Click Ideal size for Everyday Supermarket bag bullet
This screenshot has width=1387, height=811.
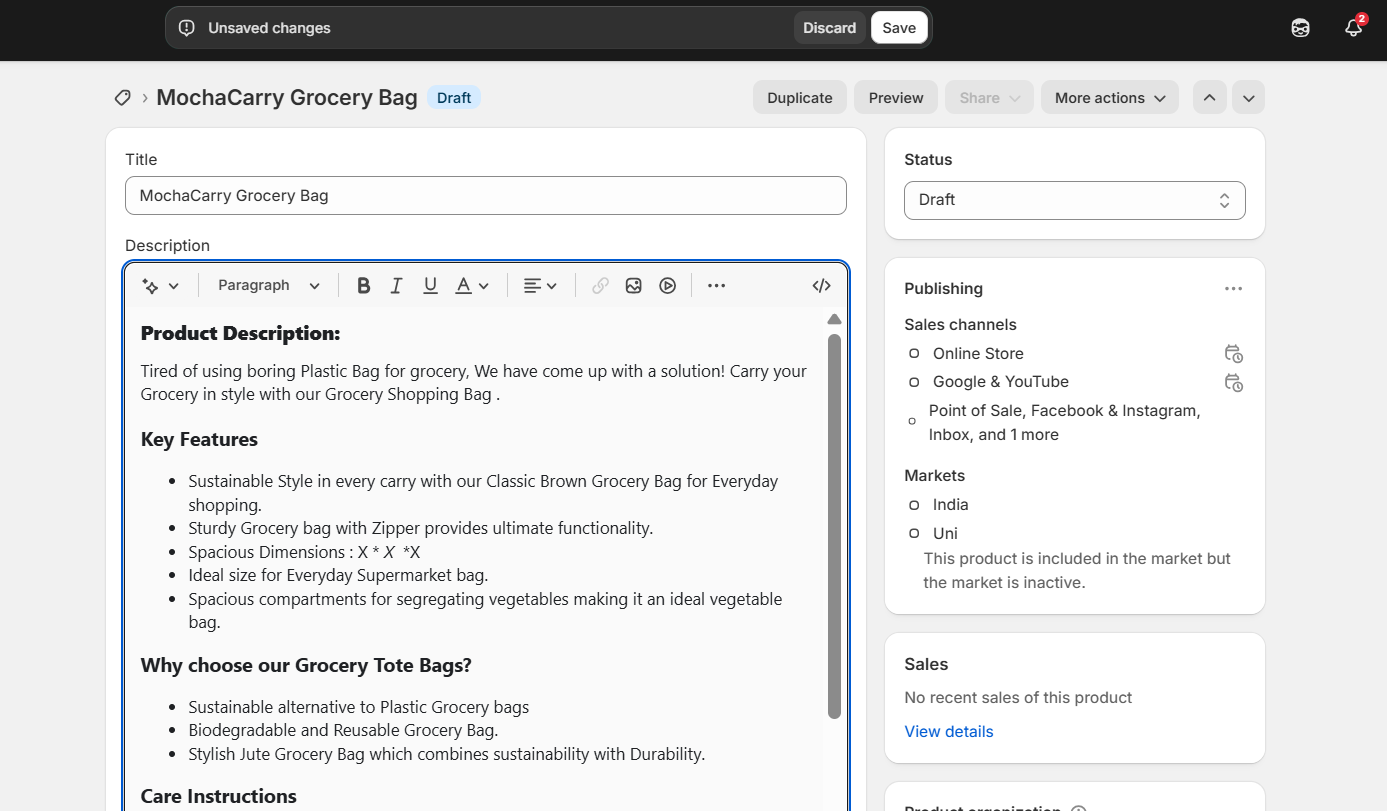[x=338, y=575]
